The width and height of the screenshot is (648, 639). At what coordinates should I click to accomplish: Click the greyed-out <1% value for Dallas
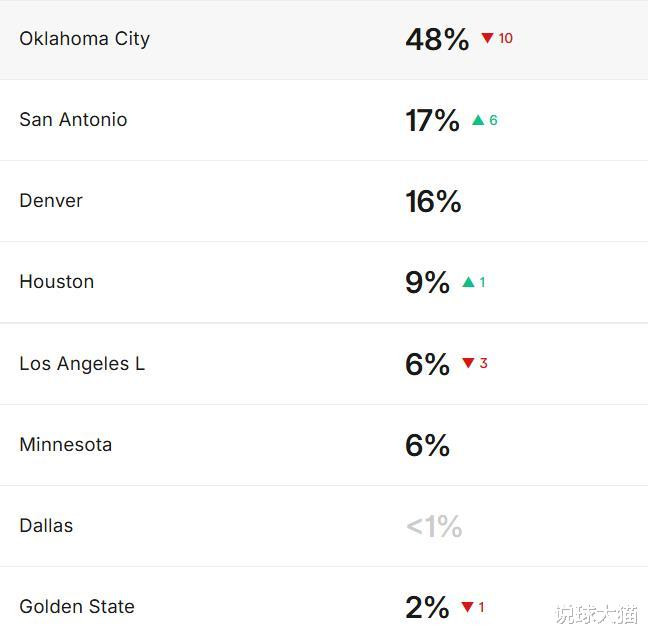pyautogui.click(x=434, y=527)
